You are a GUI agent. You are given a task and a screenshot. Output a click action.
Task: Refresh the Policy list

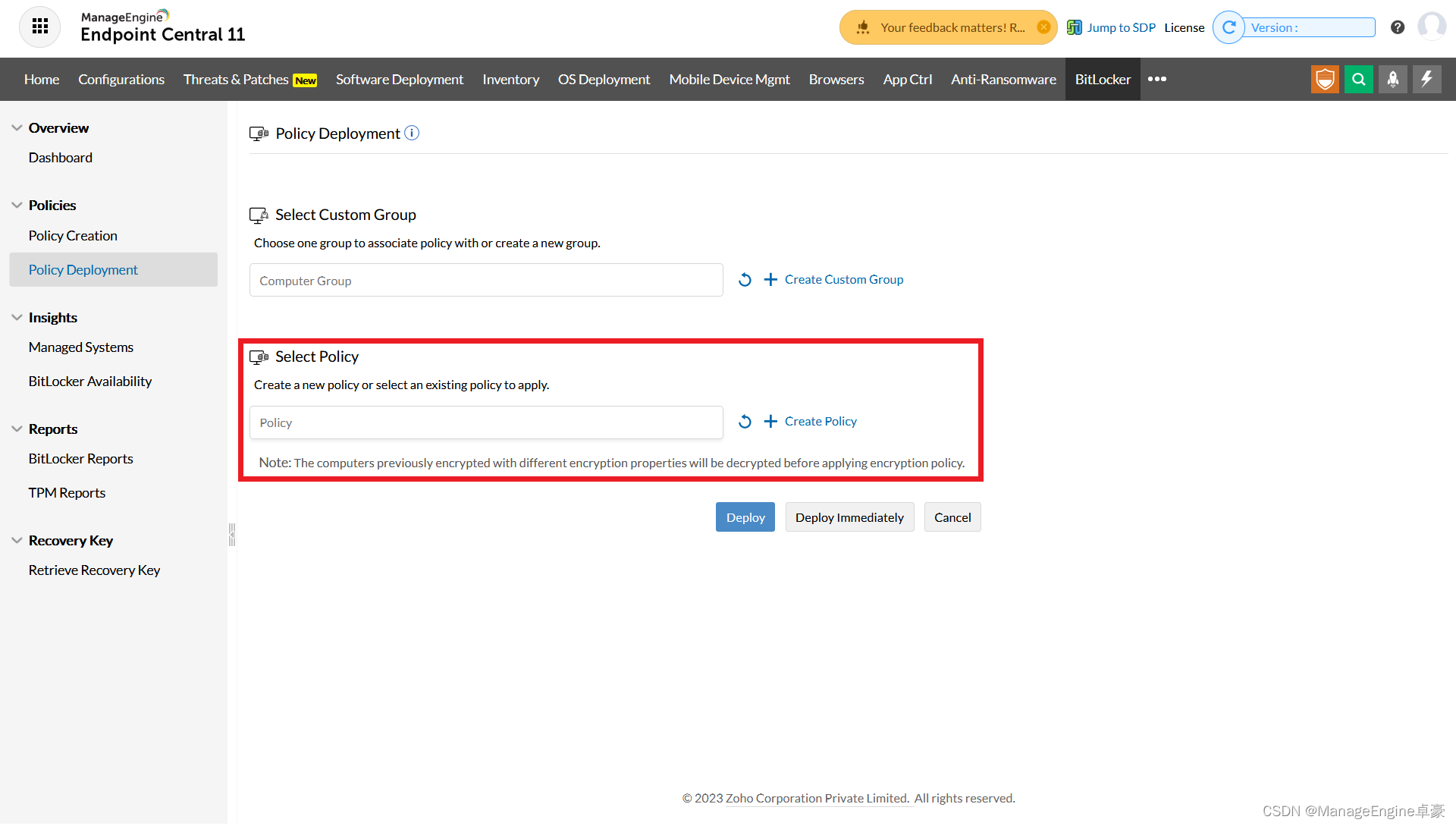745,422
